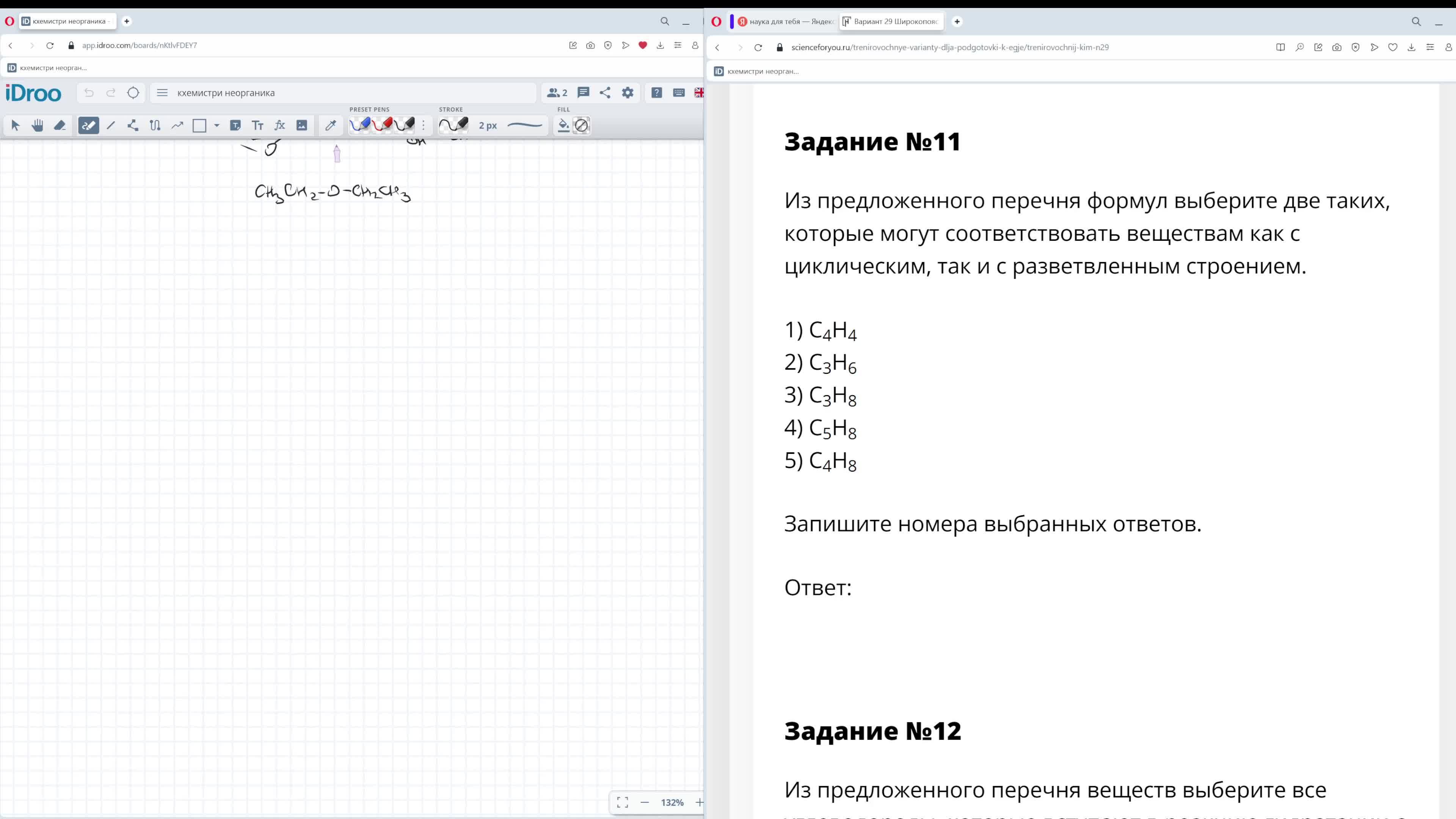
Task: Open the board hamburger menu
Action: coord(162,93)
